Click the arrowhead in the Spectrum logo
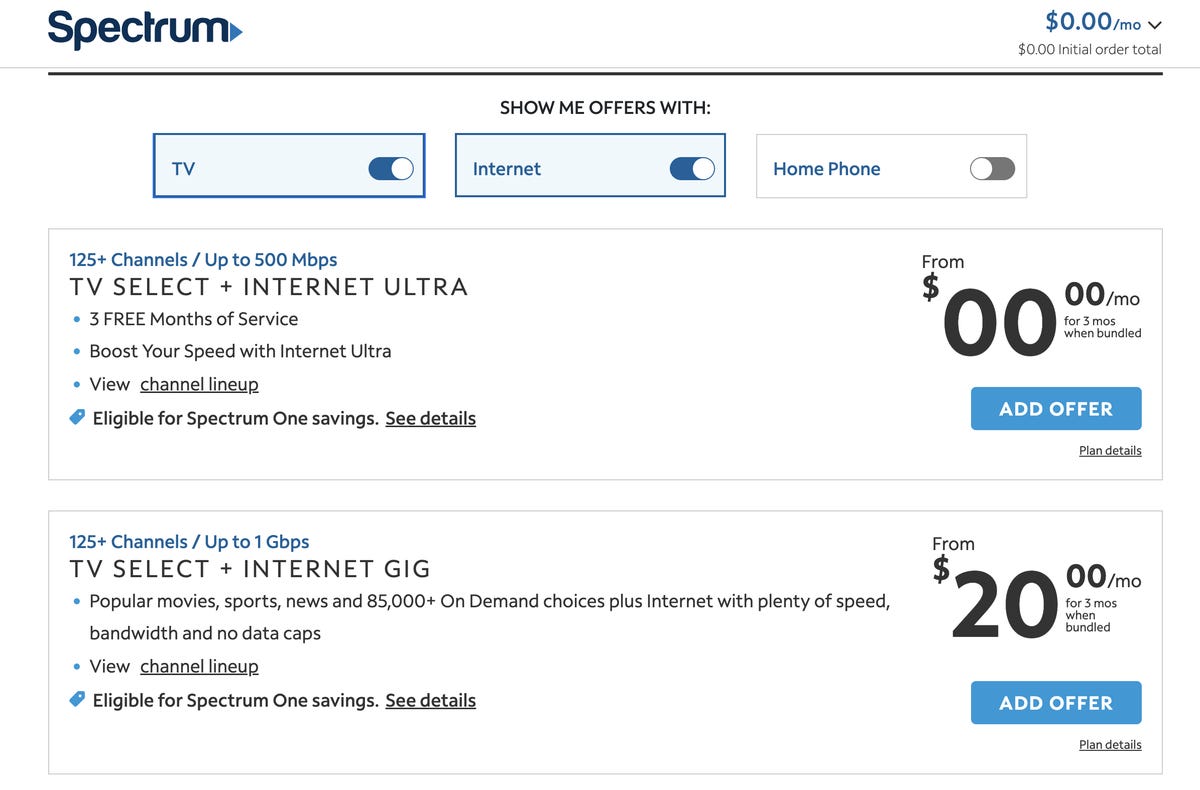Screen dimensions: 1200x790 (x=236, y=31)
